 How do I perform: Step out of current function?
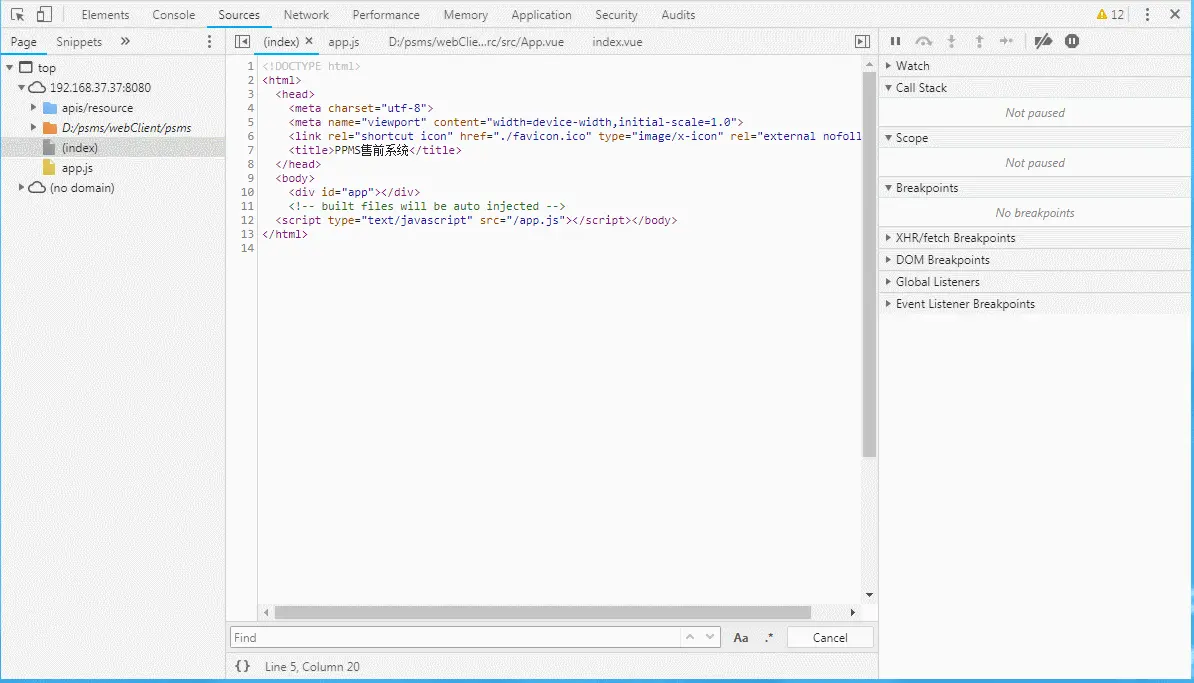[979, 41]
